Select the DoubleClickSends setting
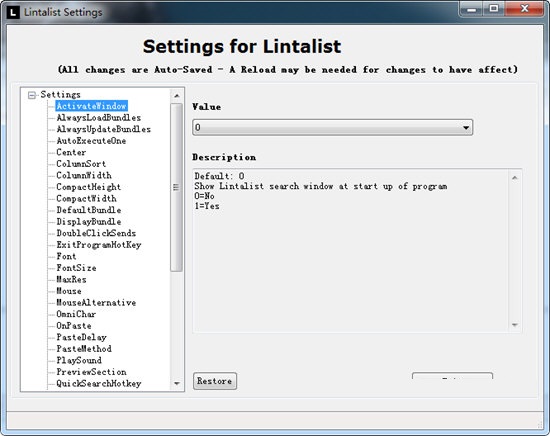 point(96,233)
